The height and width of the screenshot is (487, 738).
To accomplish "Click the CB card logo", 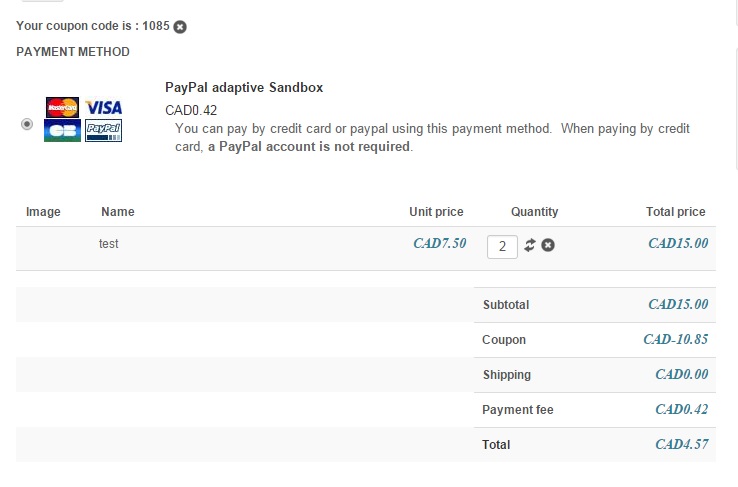I will (x=62, y=131).
